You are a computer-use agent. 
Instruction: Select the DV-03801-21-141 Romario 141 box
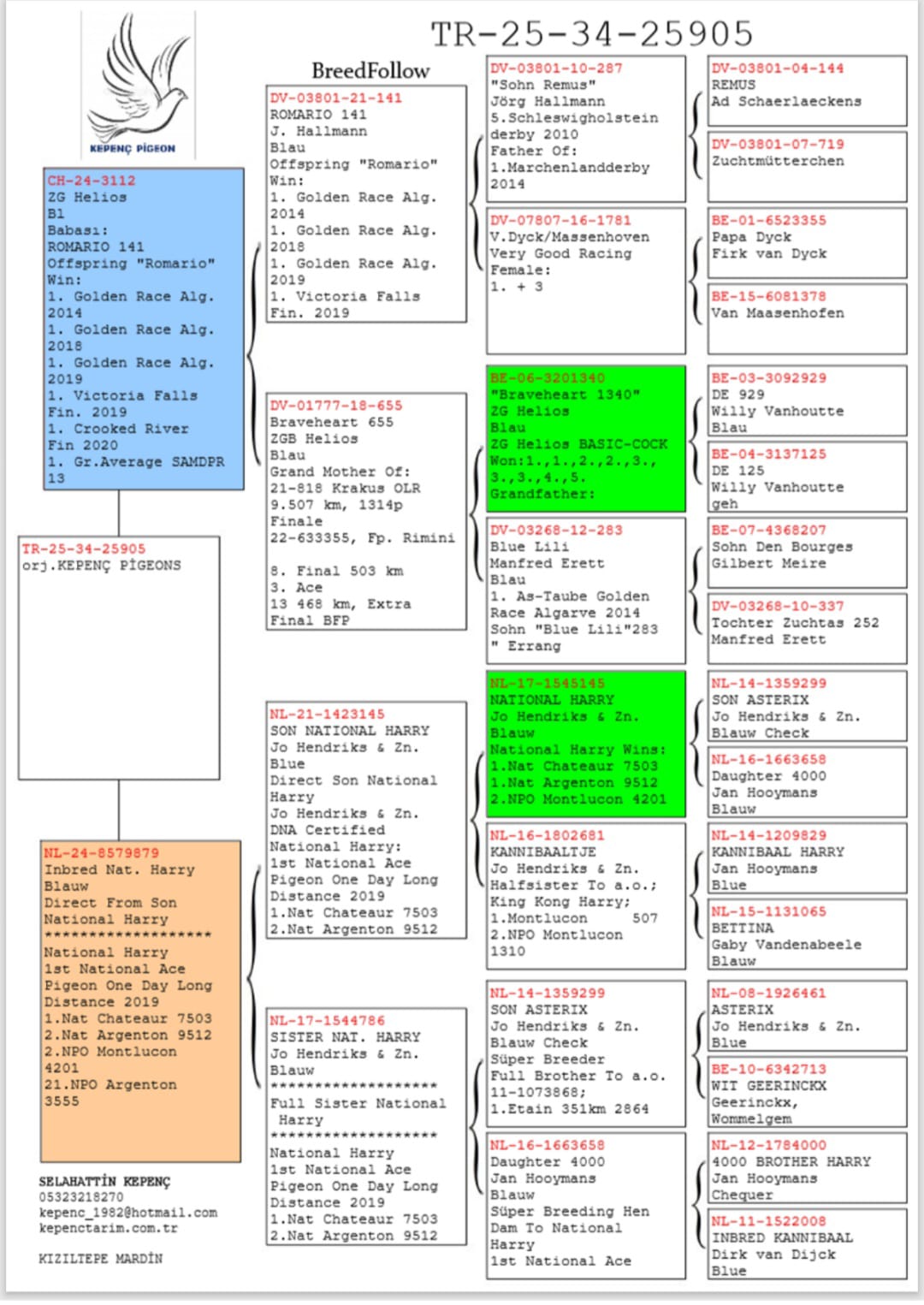point(366,204)
